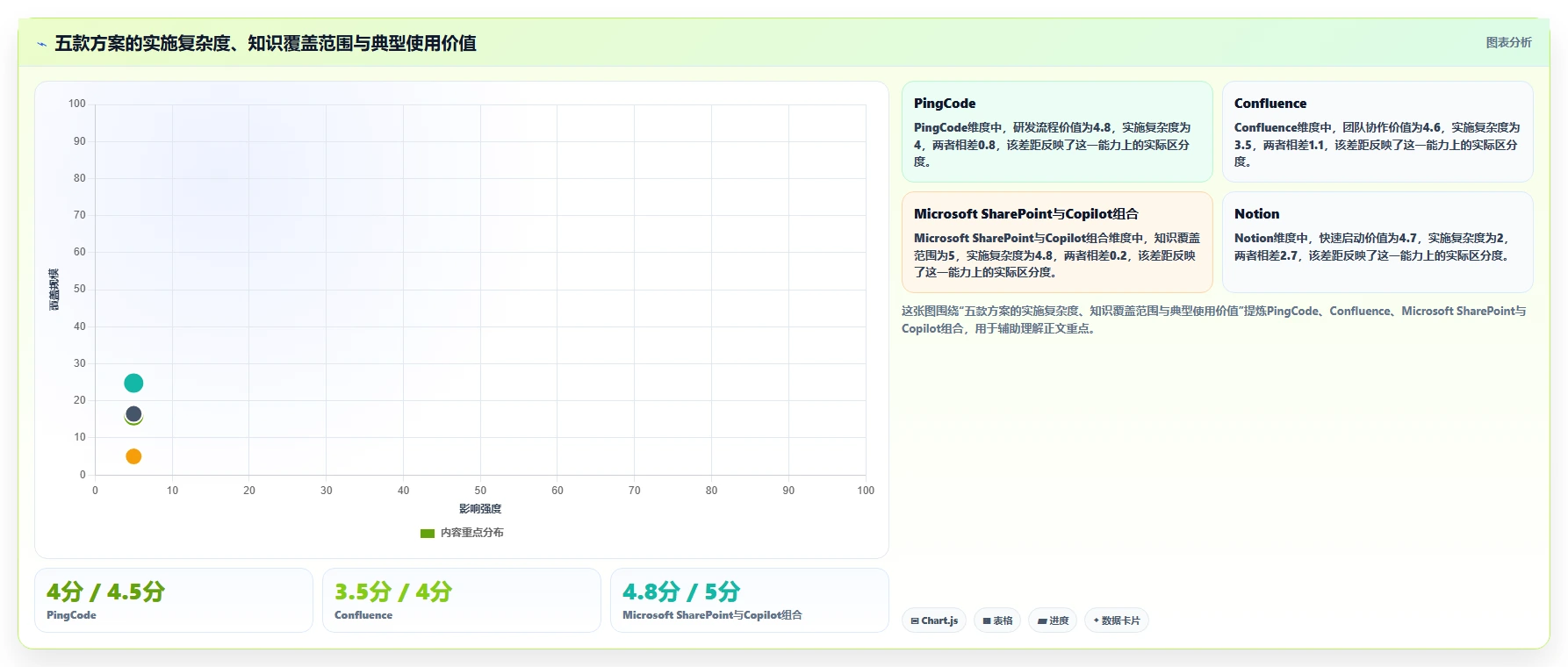This screenshot has height=667, width=1568.
Task: Click the Notion card text 快速启动价值为4.7
Action: click(x=1368, y=238)
